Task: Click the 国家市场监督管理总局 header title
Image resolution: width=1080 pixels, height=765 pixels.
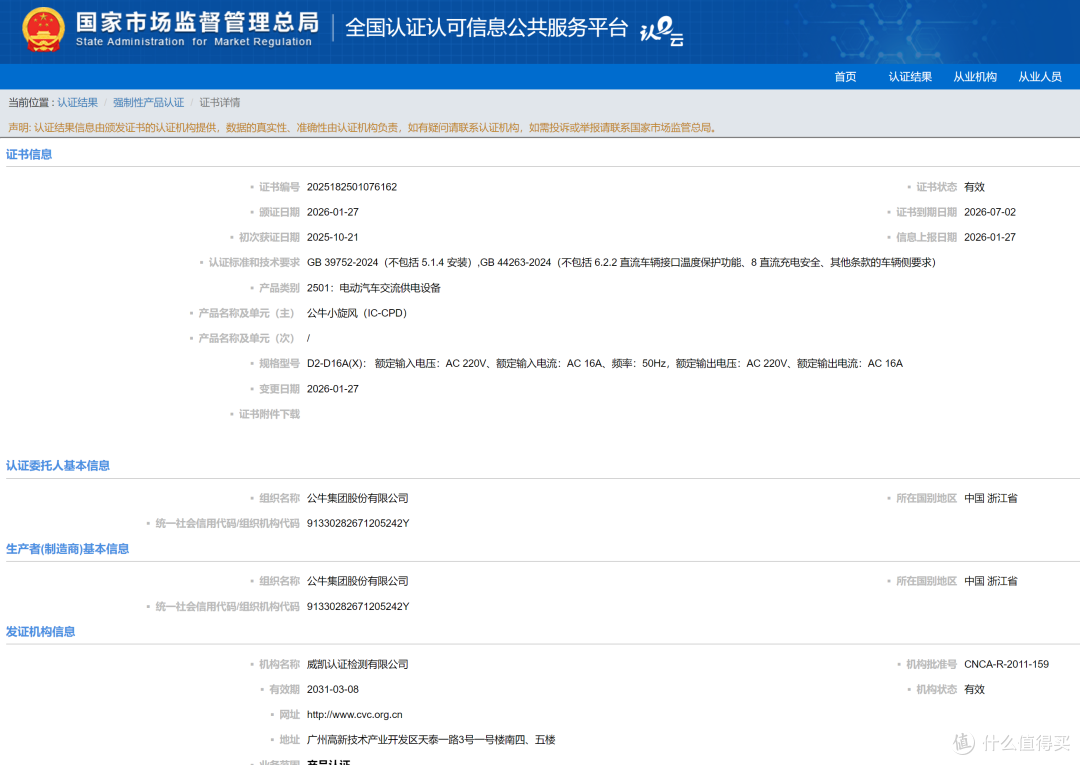Action: (x=197, y=22)
